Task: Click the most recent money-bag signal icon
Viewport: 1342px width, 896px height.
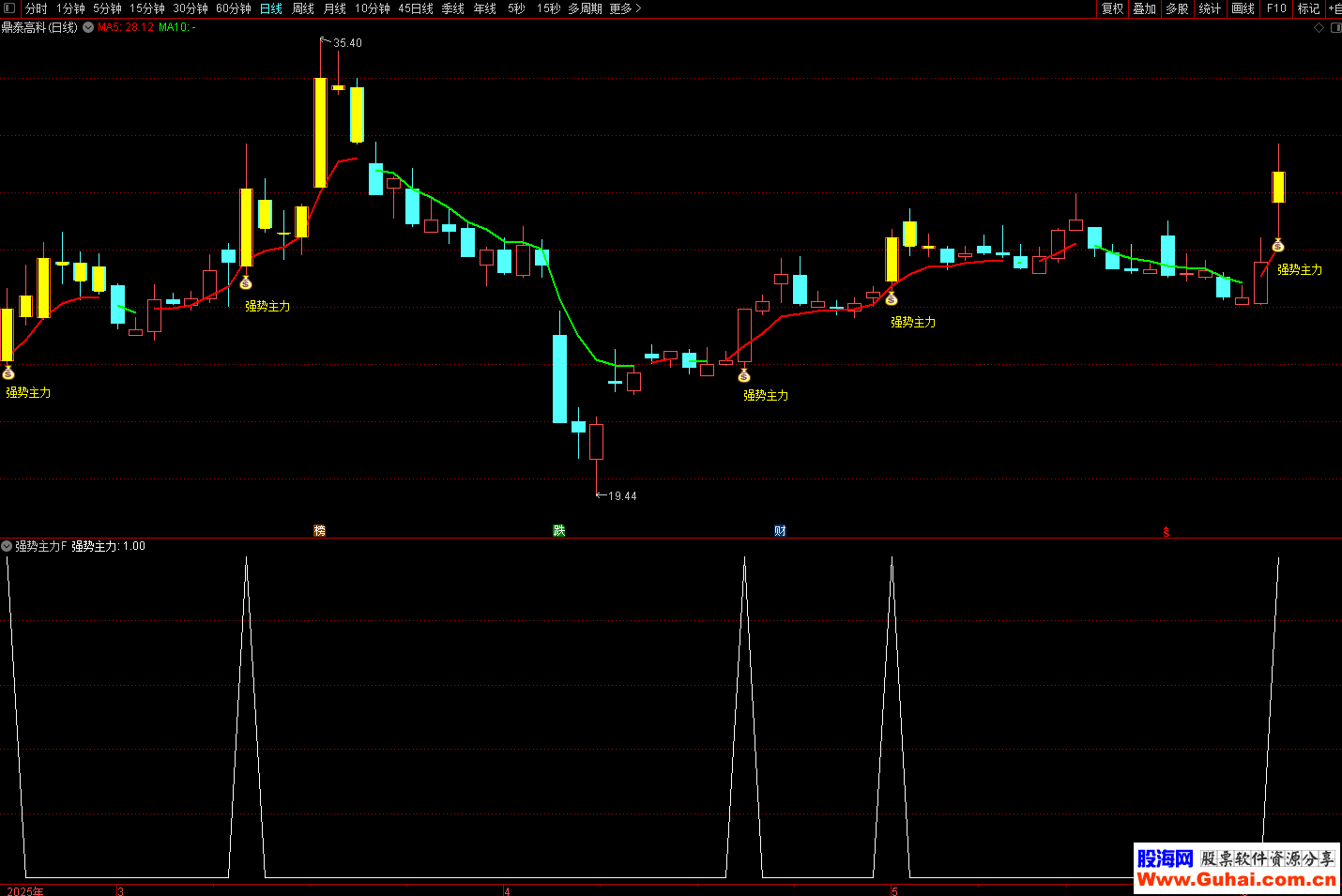Action: tap(1278, 246)
